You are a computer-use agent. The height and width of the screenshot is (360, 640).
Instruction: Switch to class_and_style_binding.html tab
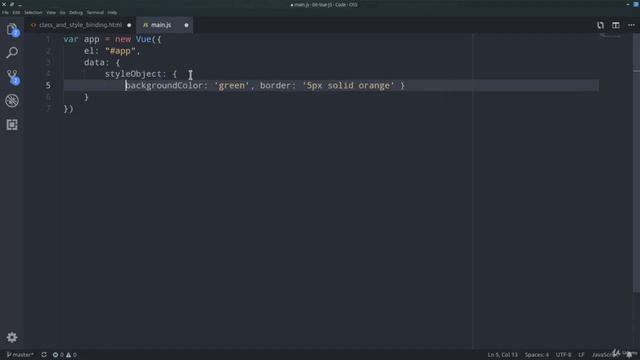coord(81,25)
